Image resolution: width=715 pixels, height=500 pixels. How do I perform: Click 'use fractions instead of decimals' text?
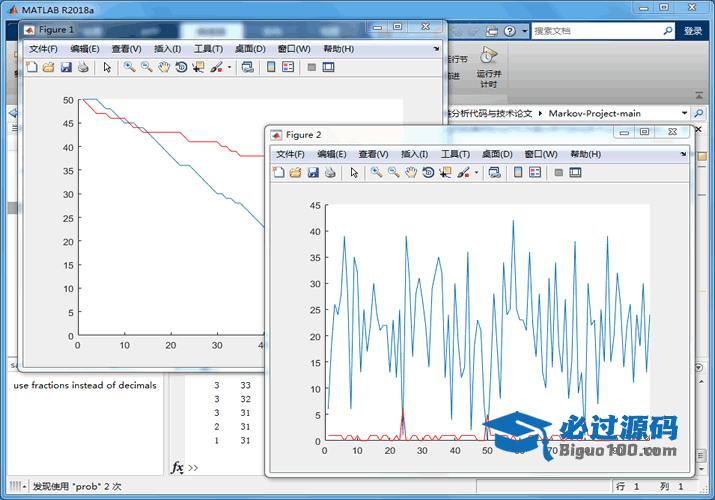coord(85,385)
